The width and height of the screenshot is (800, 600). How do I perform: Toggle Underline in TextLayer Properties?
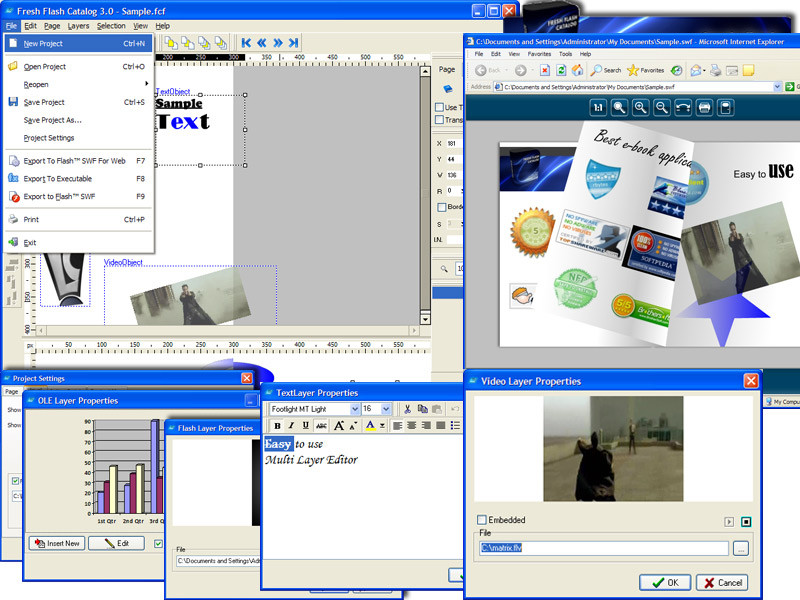pos(306,426)
